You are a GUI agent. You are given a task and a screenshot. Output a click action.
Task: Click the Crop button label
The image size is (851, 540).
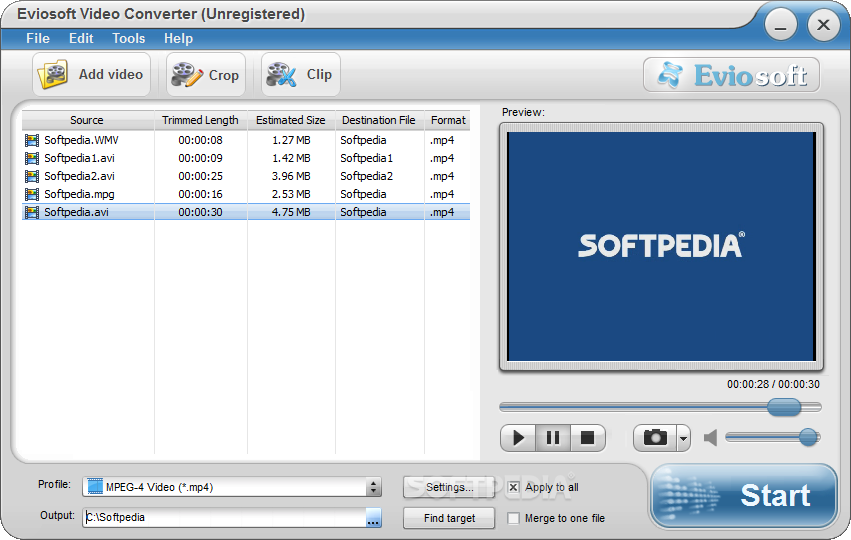(x=224, y=75)
